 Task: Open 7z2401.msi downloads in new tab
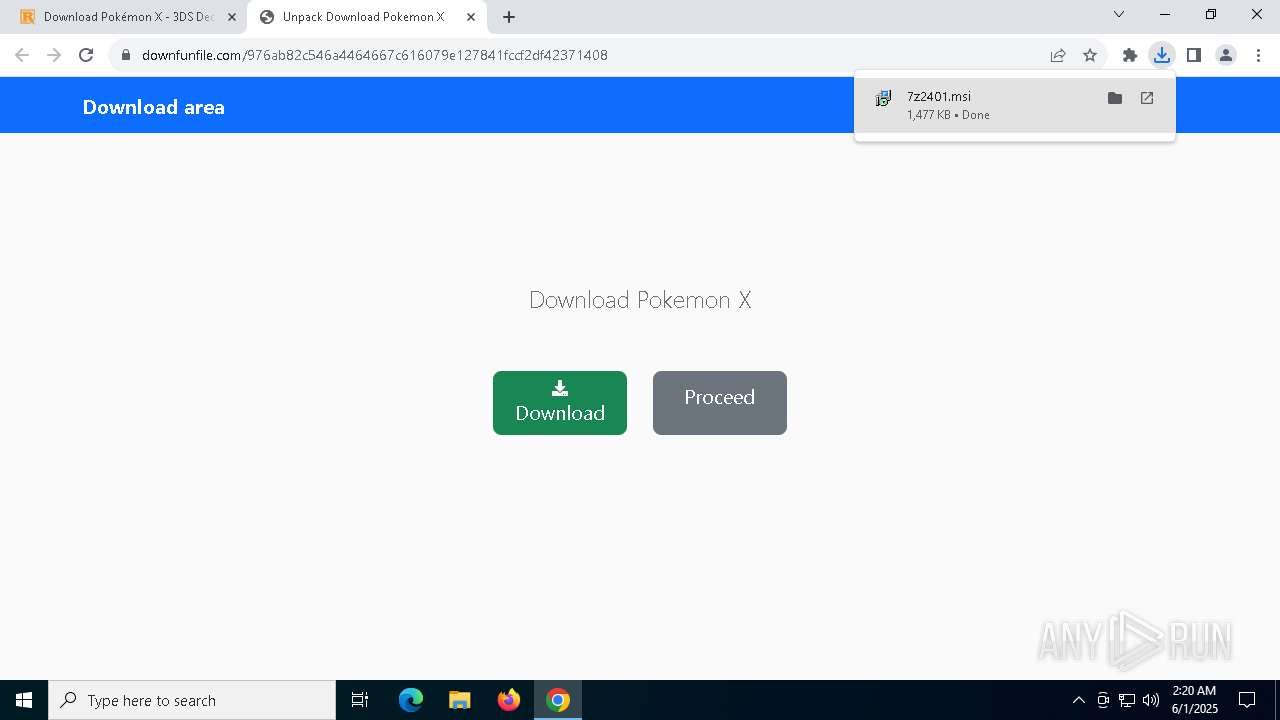pos(1147,98)
